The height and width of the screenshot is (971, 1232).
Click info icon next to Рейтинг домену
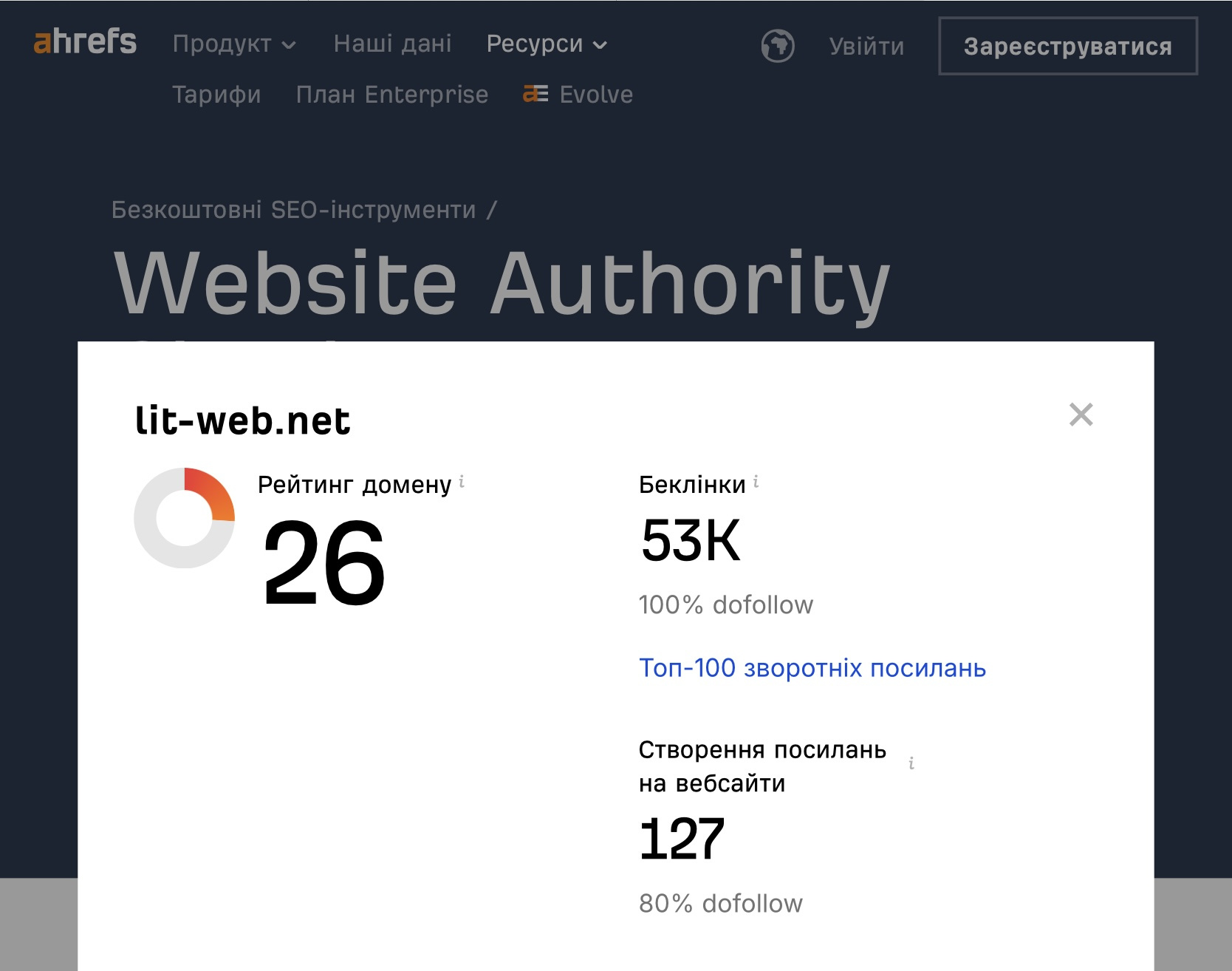[462, 482]
